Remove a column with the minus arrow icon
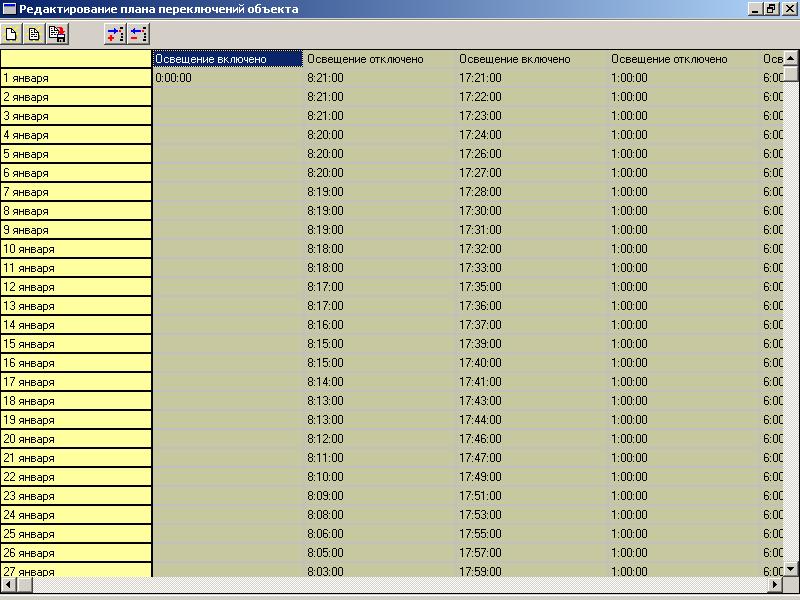Image resolution: width=800 pixels, height=600 pixels. pos(138,34)
